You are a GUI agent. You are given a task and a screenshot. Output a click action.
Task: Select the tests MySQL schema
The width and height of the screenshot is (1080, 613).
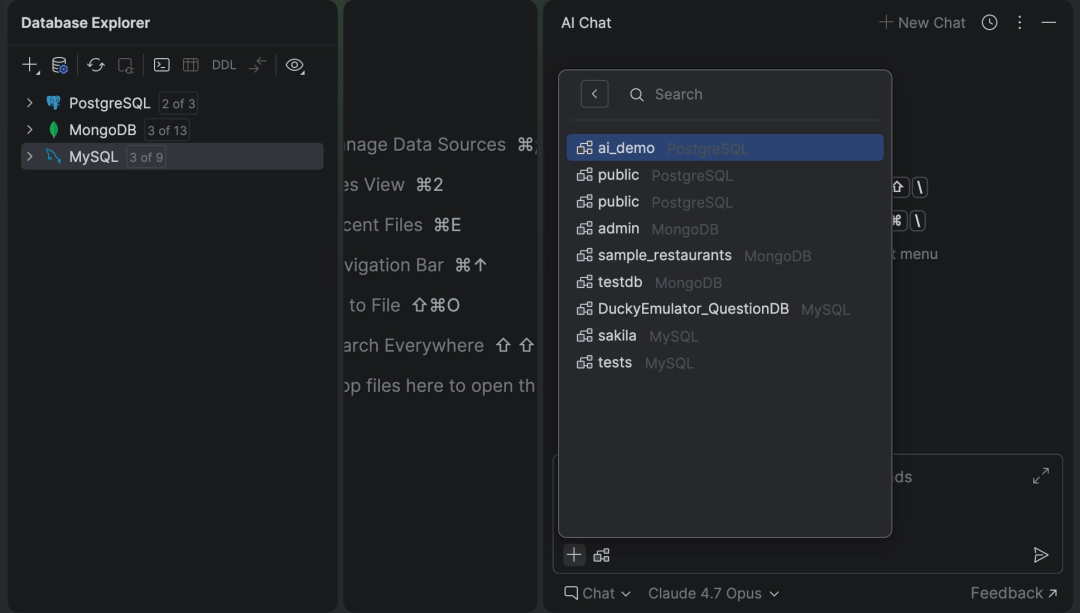725,363
